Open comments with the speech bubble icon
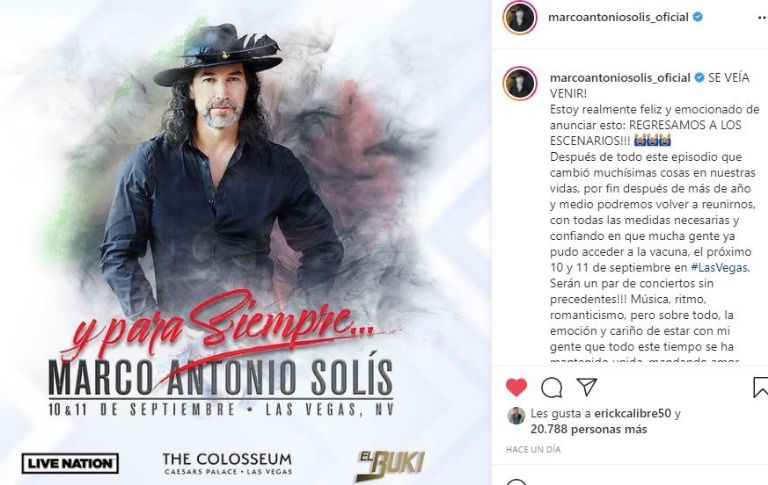Screen dimensions: 768x485 (552, 388)
